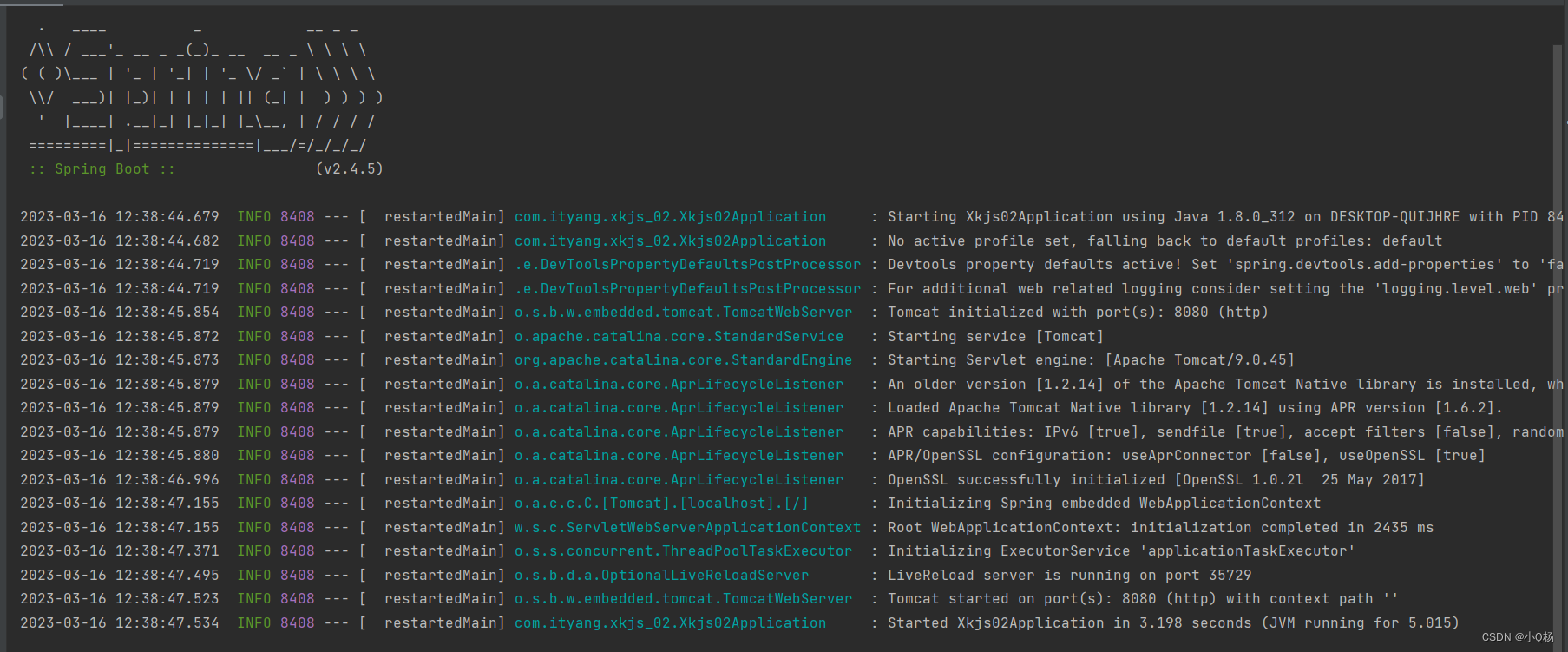This screenshot has width=1568, height=652.
Task: Click 'APR capabilities: IPv6 [true]' message
Action: click(x=1225, y=432)
